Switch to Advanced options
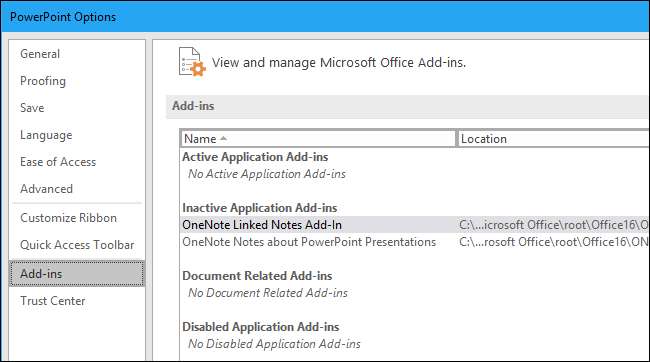 tap(46, 189)
